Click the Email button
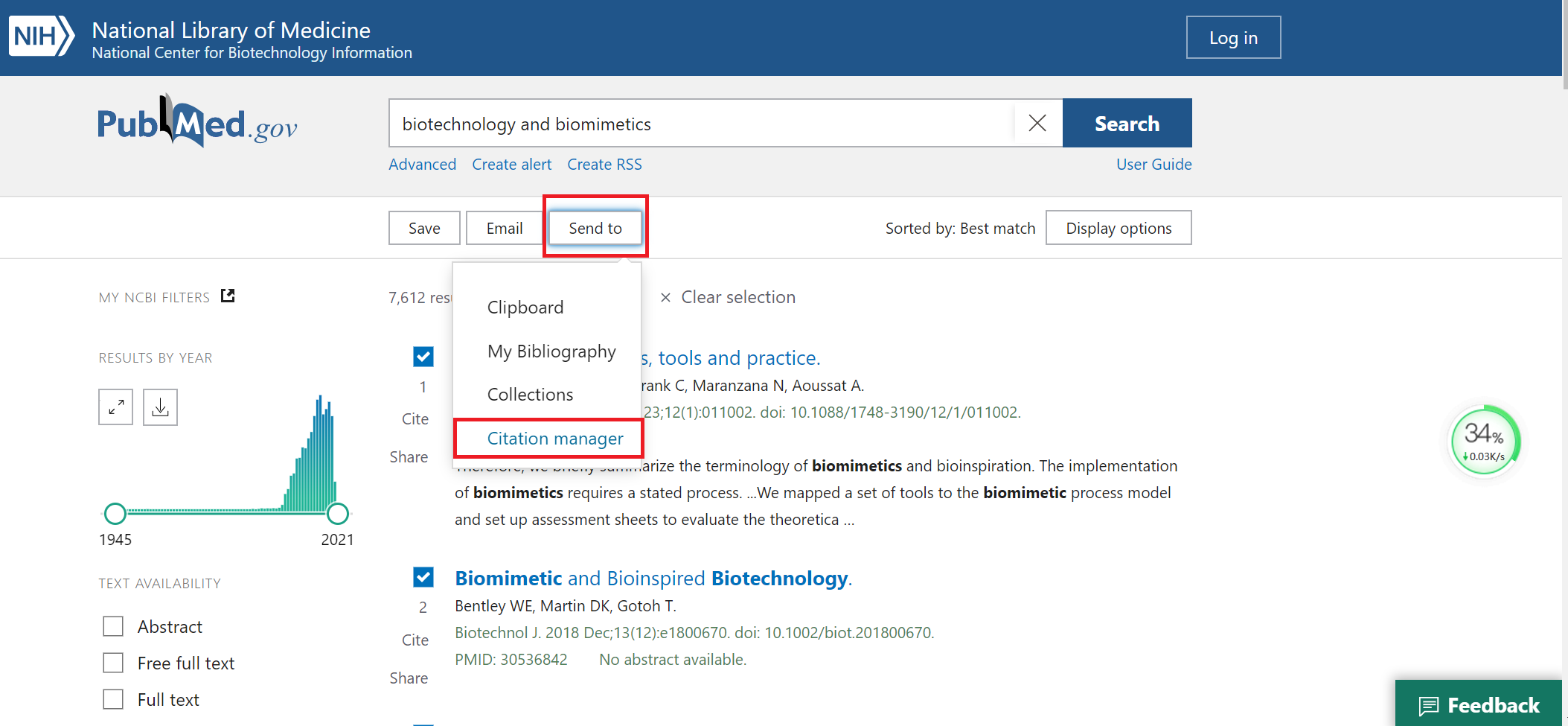The image size is (1568, 726). 505,228
